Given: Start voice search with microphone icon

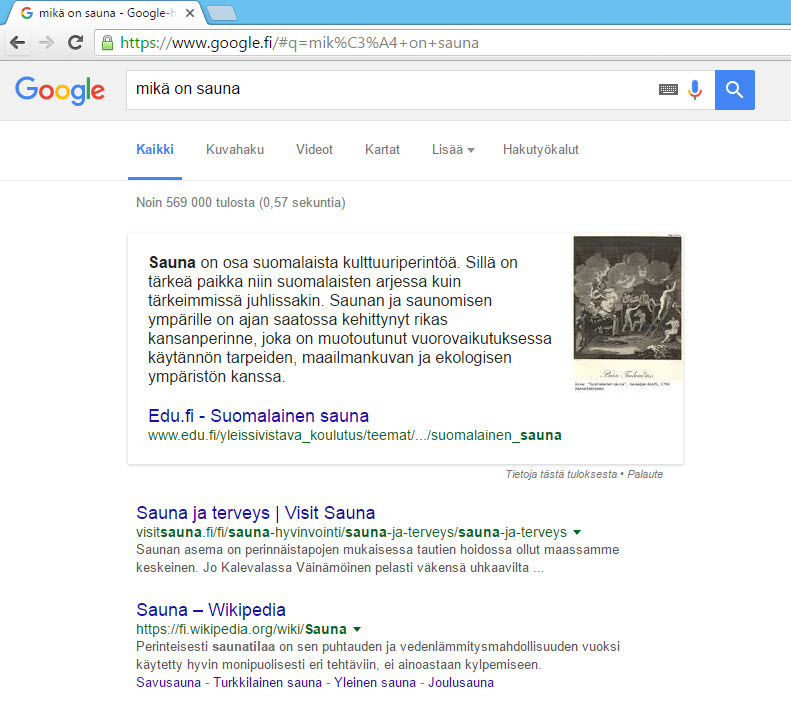Looking at the screenshot, I should pos(695,89).
